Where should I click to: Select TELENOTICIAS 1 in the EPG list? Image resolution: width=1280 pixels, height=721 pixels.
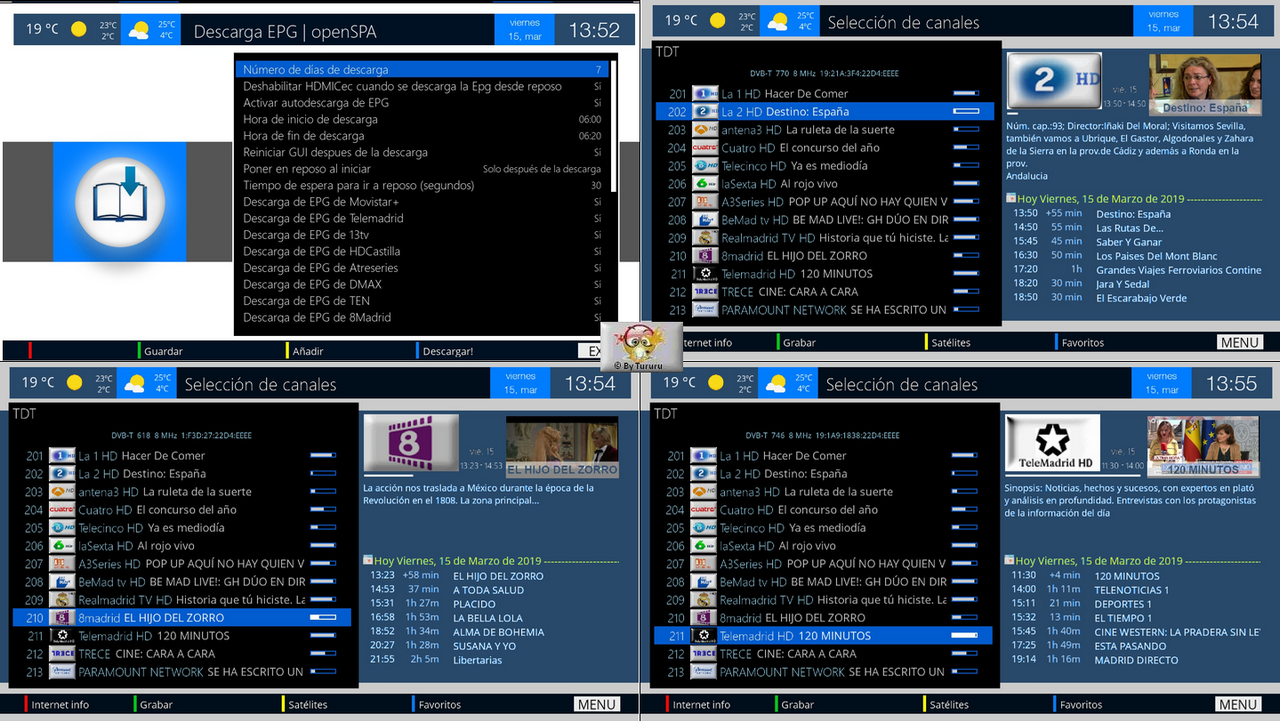1131,590
